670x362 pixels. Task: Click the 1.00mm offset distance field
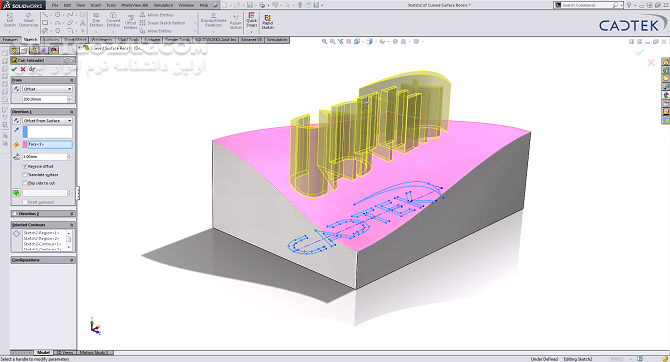pyautogui.click(x=44, y=157)
